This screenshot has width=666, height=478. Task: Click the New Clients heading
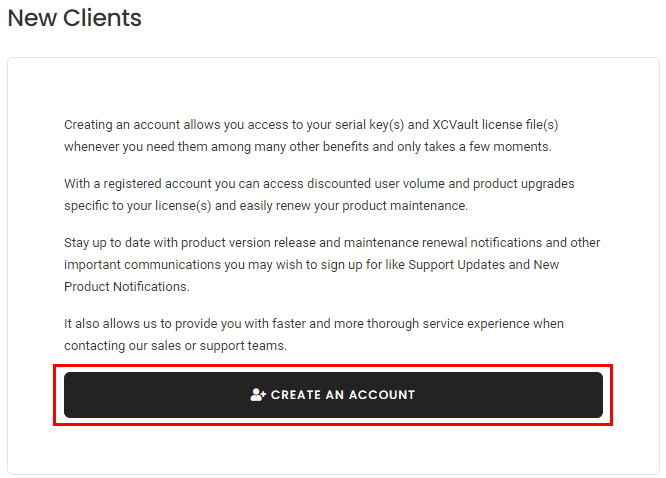point(74,18)
